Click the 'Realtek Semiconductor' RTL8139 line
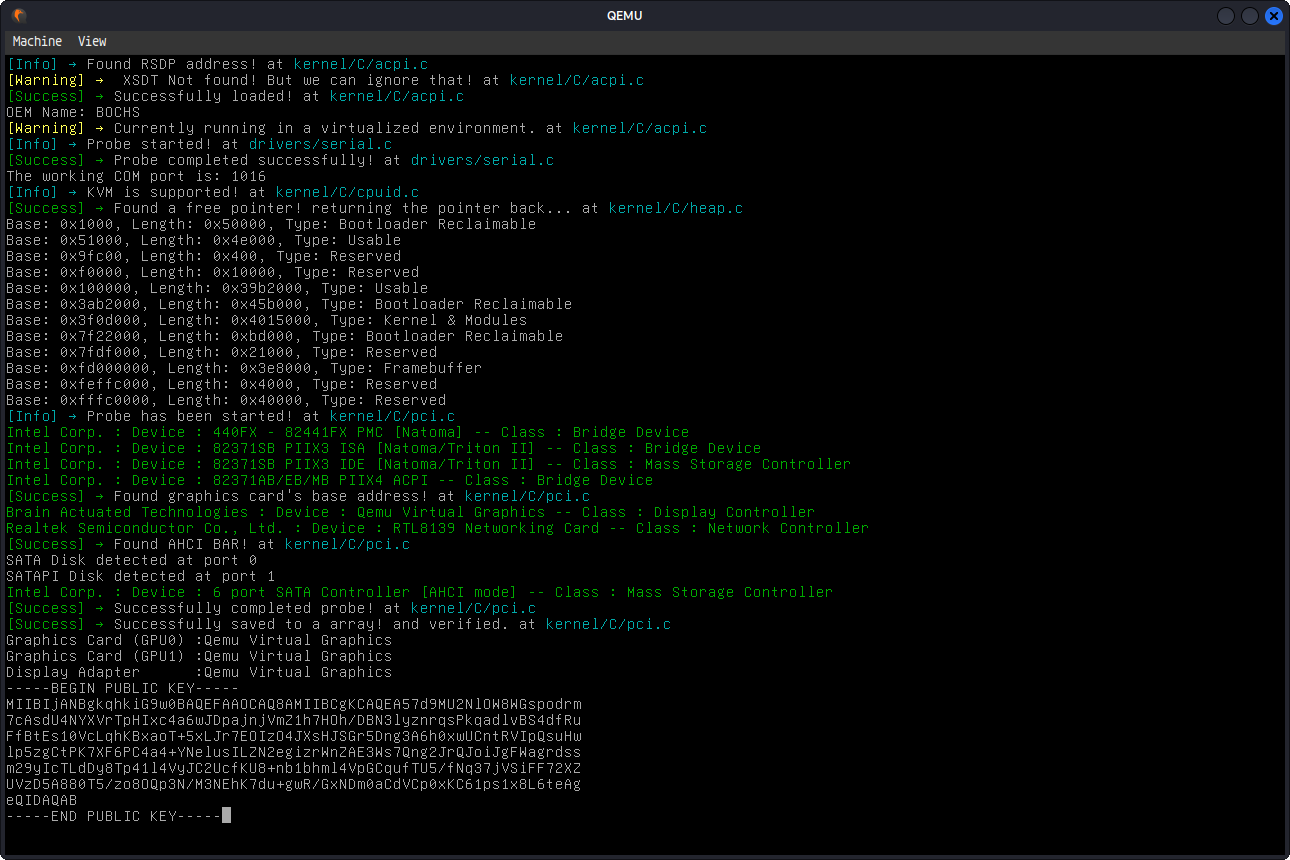The image size is (1290, 860). [x=438, y=528]
